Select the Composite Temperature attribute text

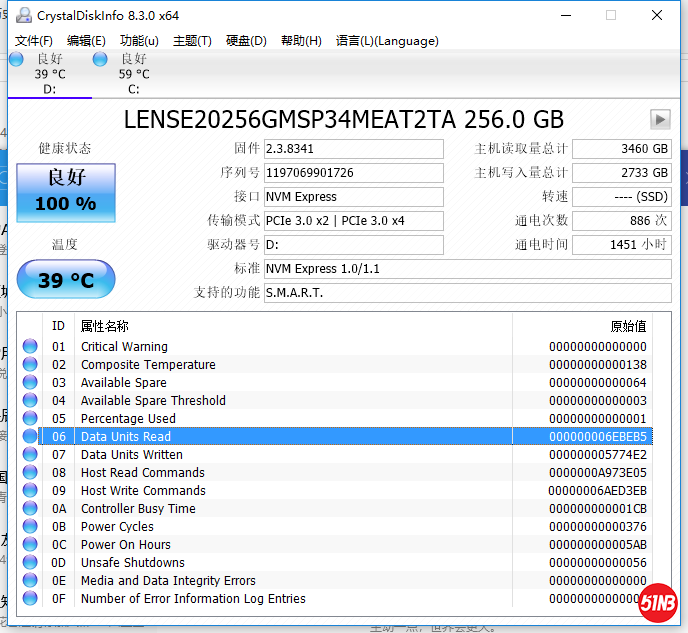point(148,365)
